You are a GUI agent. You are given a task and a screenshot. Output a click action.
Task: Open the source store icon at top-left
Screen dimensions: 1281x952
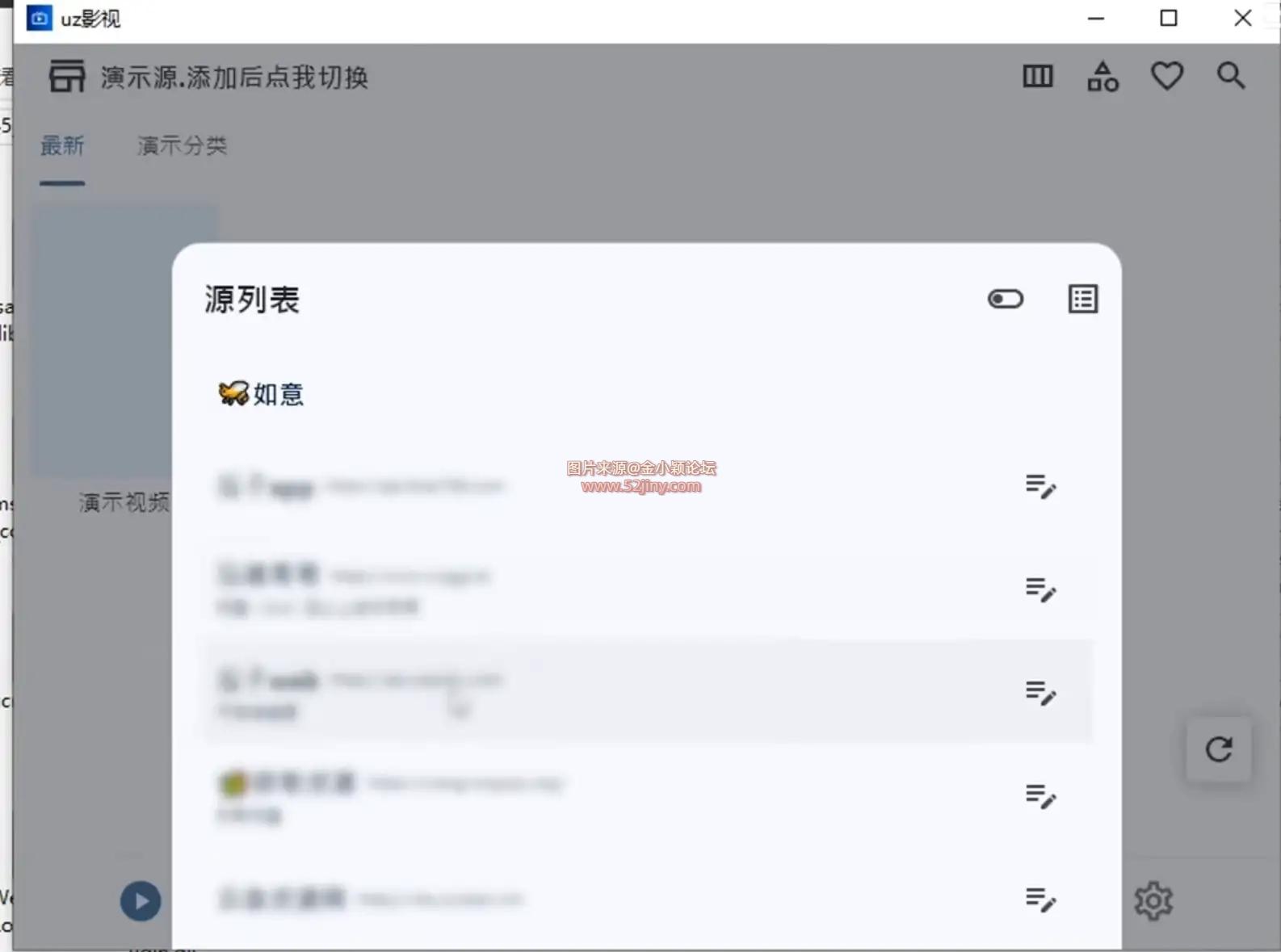coord(66,77)
